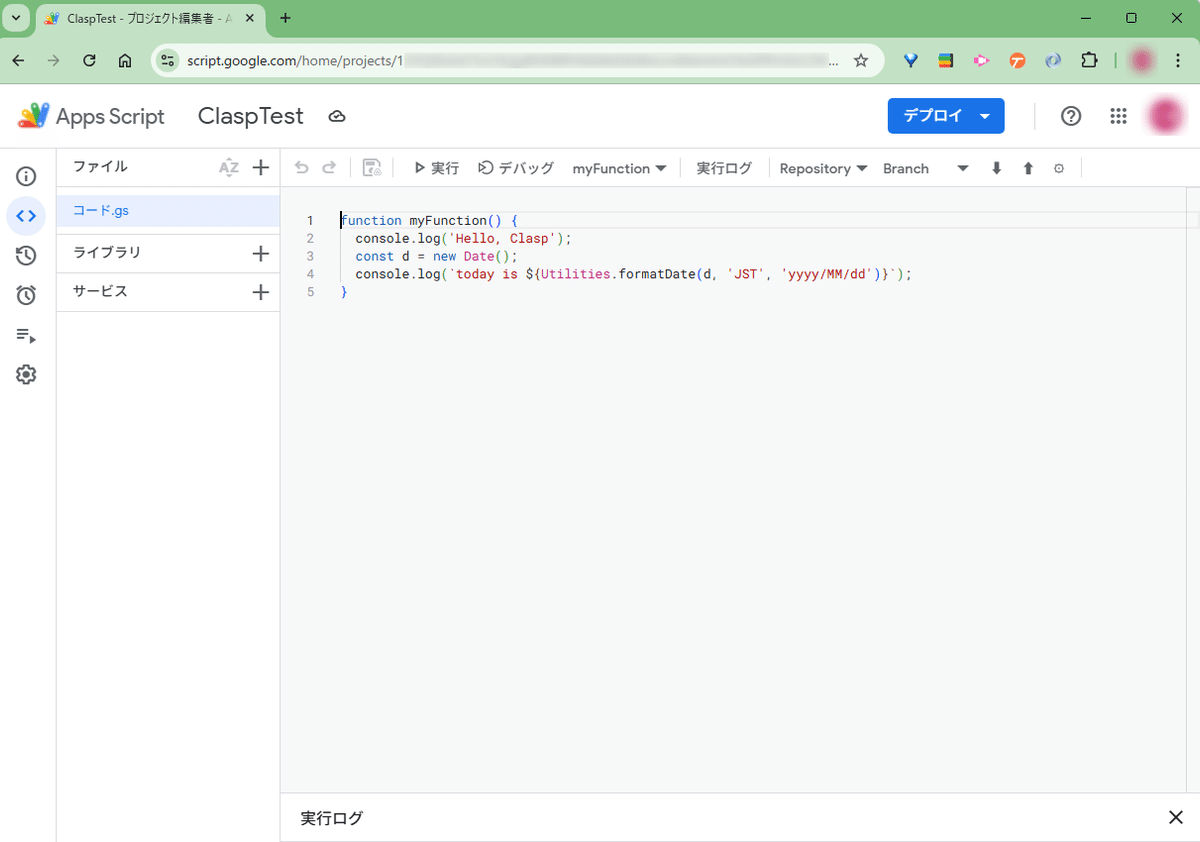The height and width of the screenshot is (842, 1200).
Task: Sort files alphabetically with the AZ icon
Action: 229,167
